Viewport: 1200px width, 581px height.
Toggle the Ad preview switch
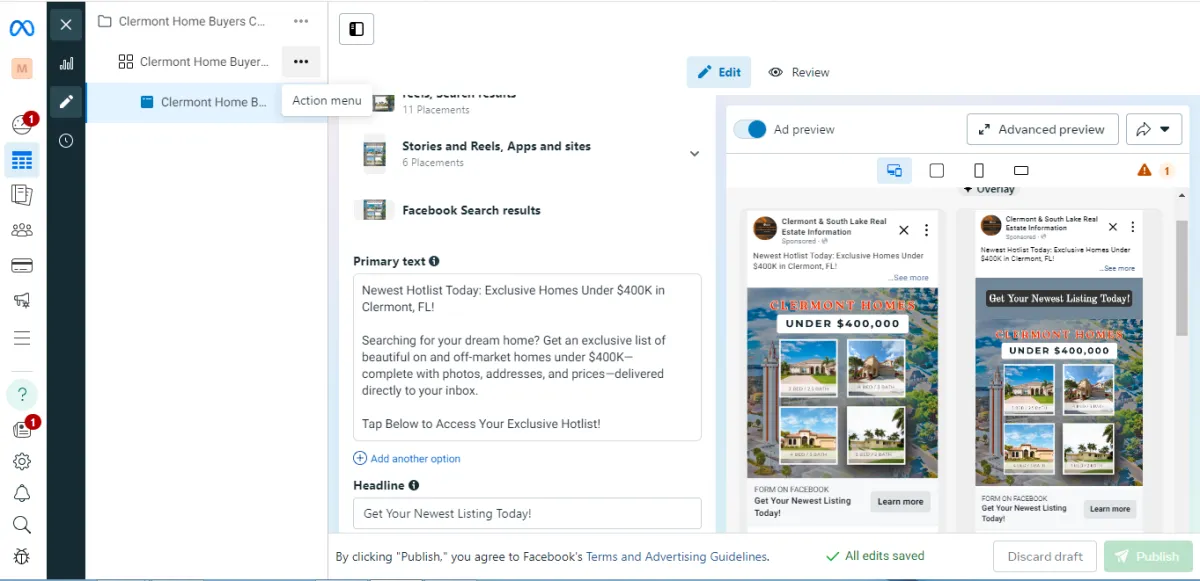pyautogui.click(x=750, y=129)
